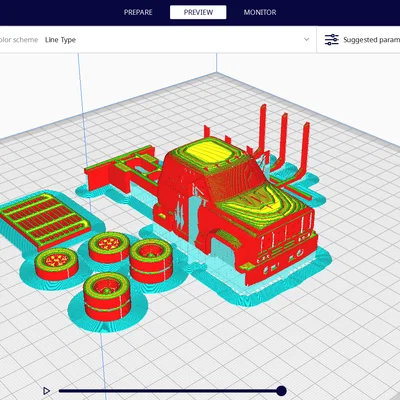Image resolution: width=400 pixels, height=400 pixels.
Task: Click the yellow cab roof top layer
Action: (209, 152)
